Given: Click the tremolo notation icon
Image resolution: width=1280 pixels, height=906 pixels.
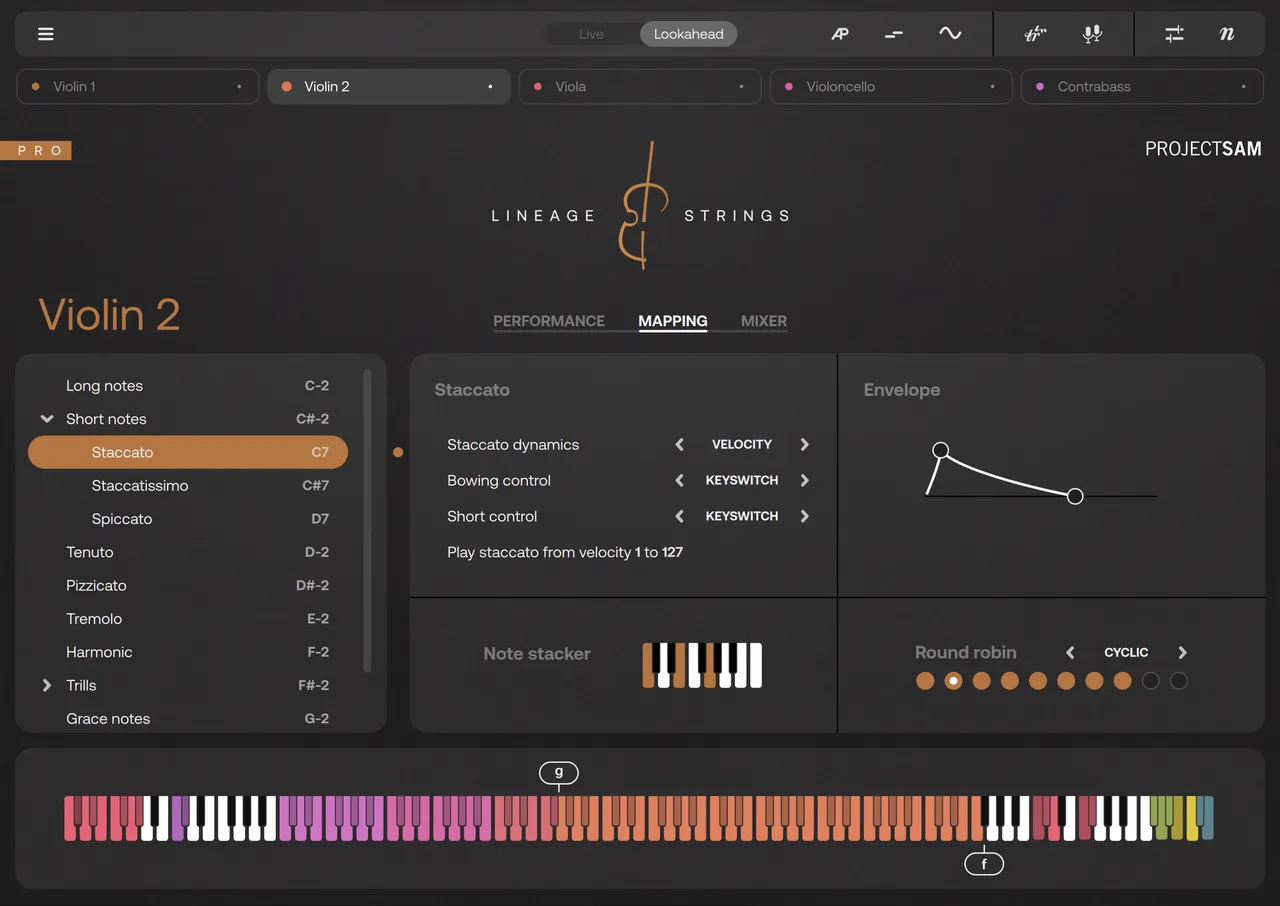Looking at the screenshot, I should coord(1035,34).
